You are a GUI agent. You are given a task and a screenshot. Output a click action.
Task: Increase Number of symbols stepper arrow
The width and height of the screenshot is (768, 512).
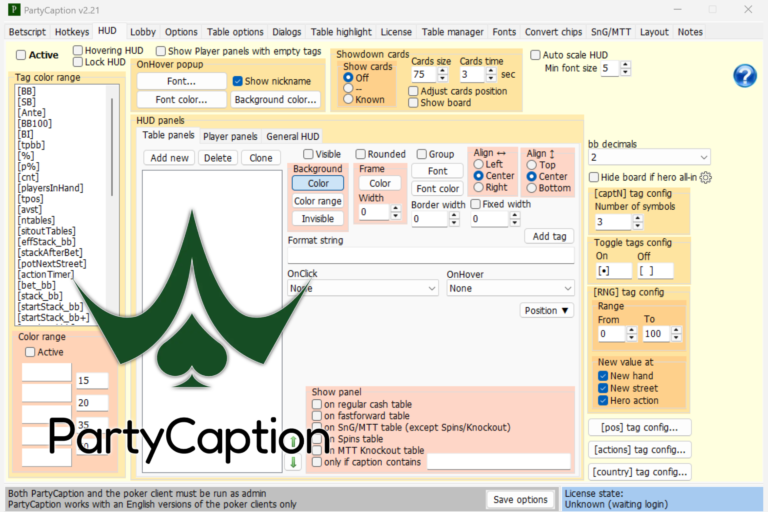coord(637,219)
